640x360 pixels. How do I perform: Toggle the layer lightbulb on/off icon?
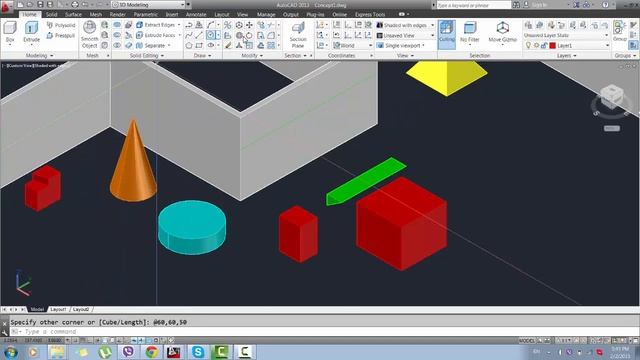[x=528, y=45]
